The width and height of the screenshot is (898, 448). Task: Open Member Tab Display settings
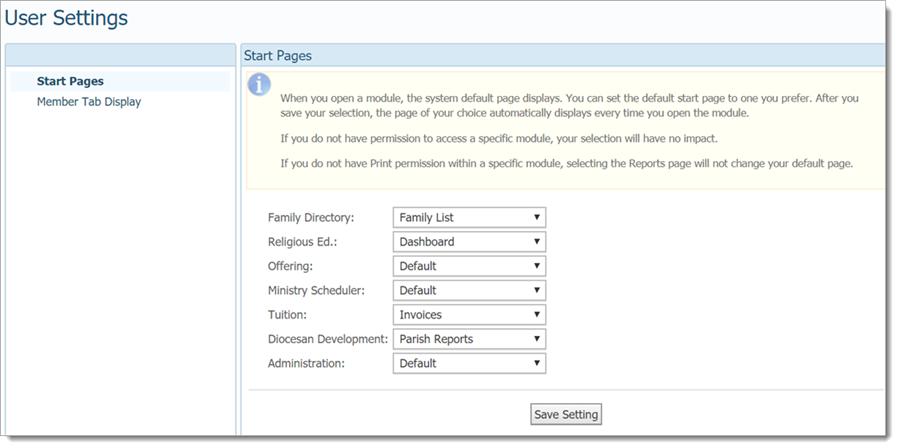pyautogui.click(x=89, y=101)
